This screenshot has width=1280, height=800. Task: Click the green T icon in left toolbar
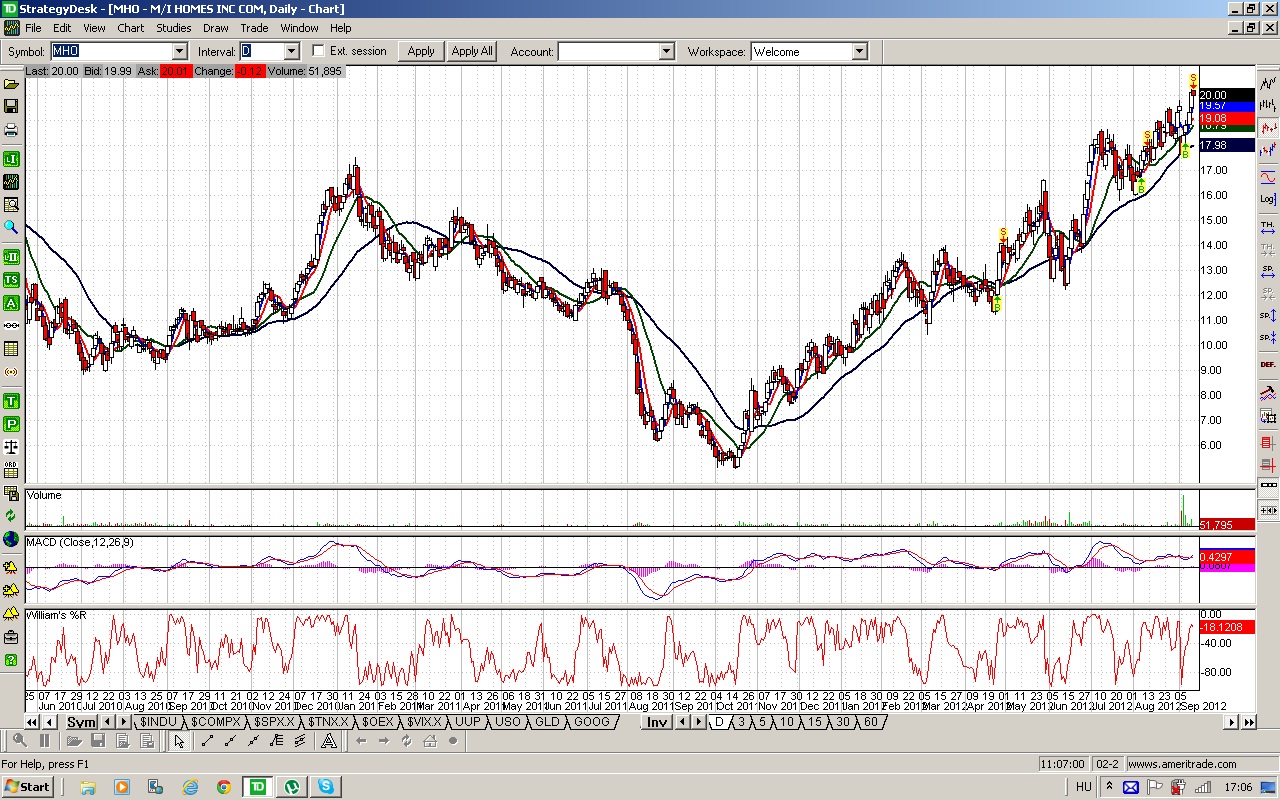click(x=11, y=401)
